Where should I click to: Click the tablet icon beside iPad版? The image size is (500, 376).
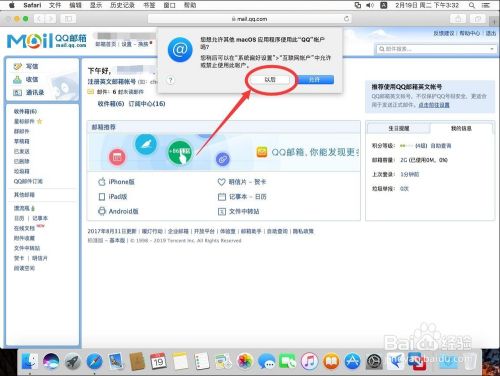(x=102, y=197)
